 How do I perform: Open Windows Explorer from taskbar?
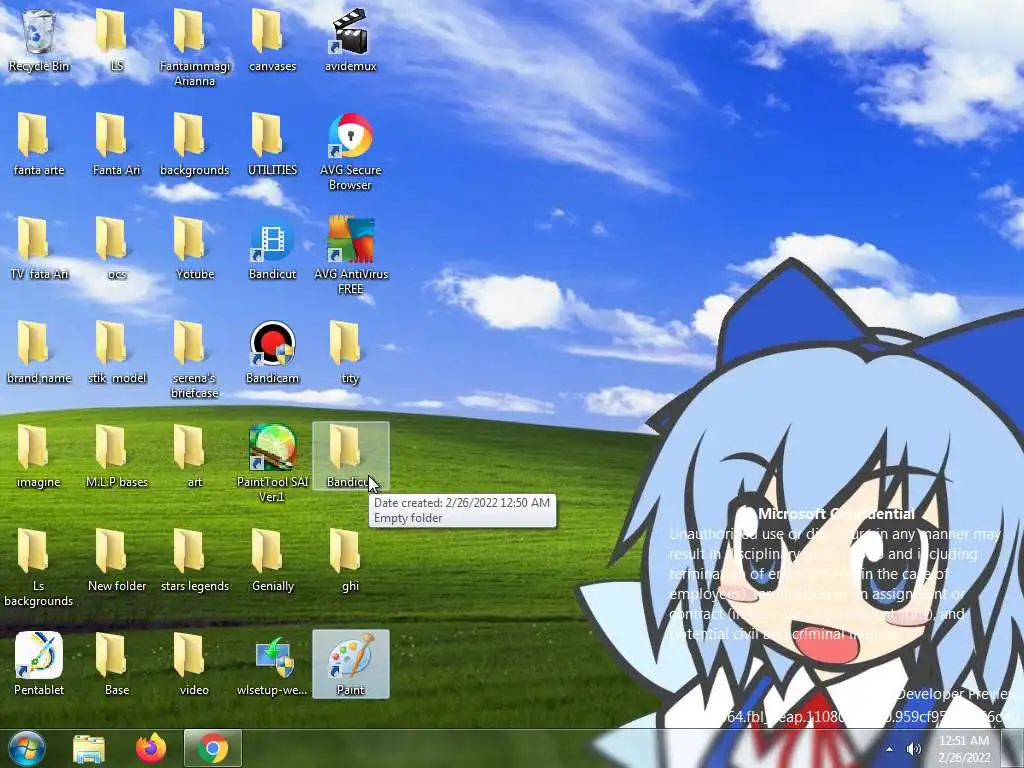89,748
